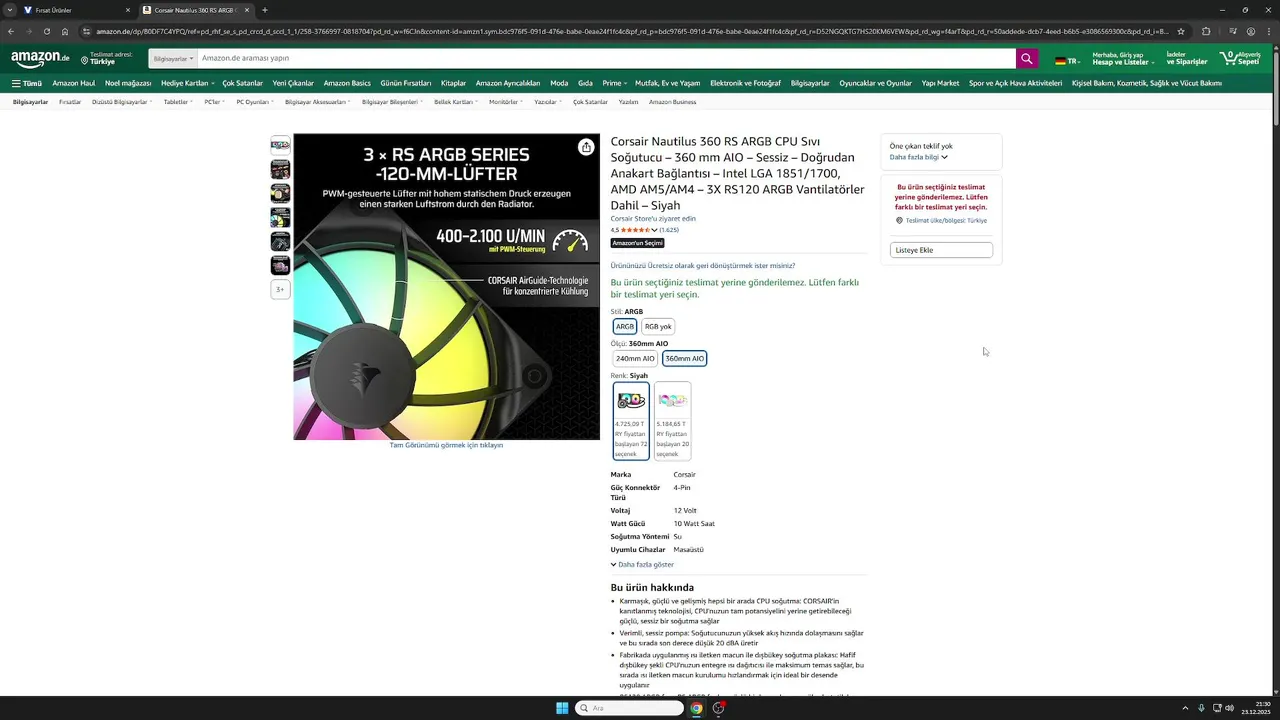Open rating breakdown chevron next to stars

(x=654, y=230)
